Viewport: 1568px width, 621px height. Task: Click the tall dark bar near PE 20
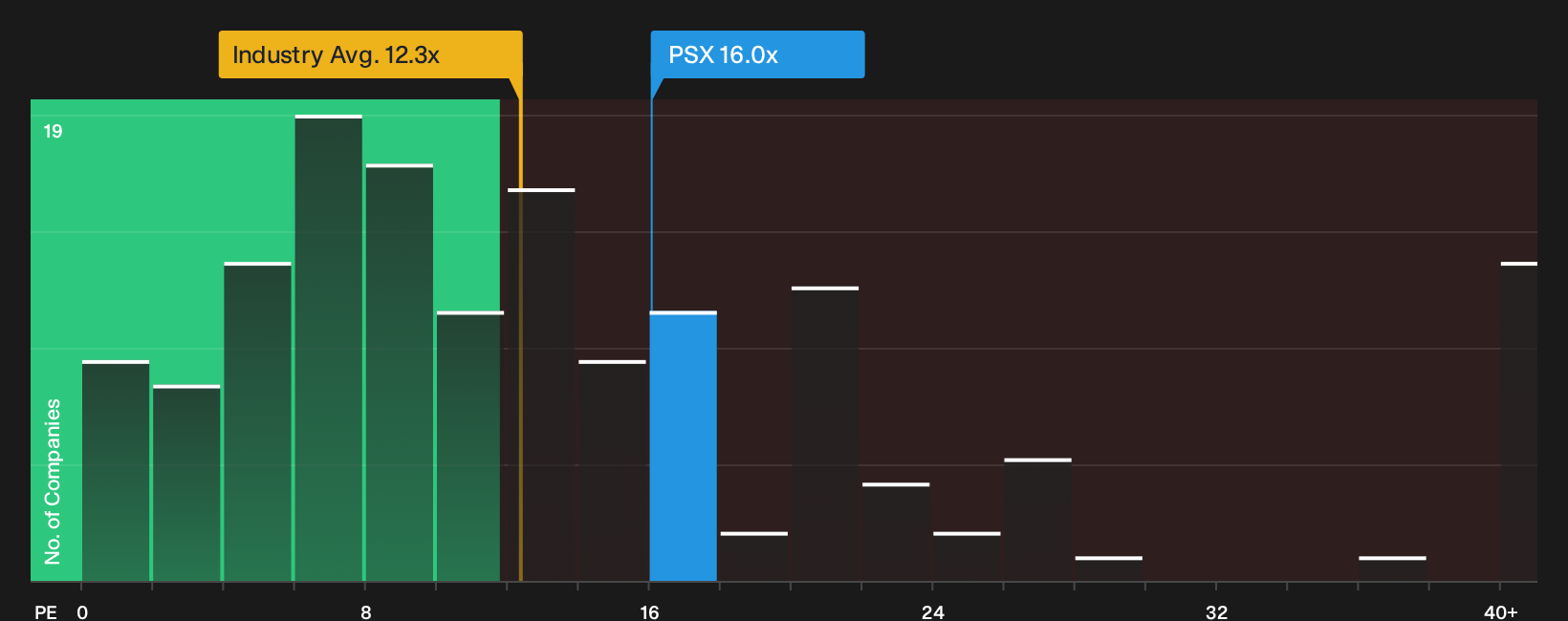[825, 434]
